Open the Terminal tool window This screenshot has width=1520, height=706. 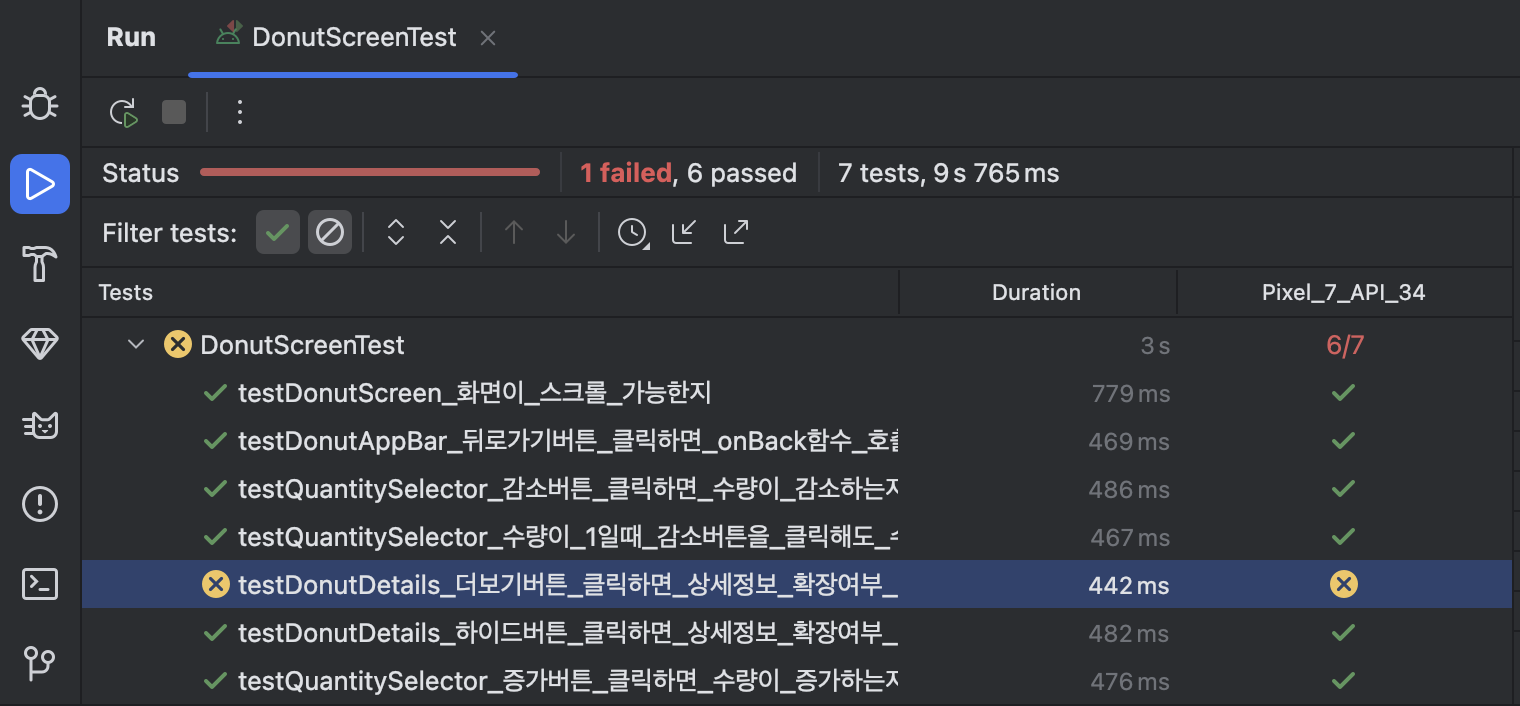click(x=40, y=583)
